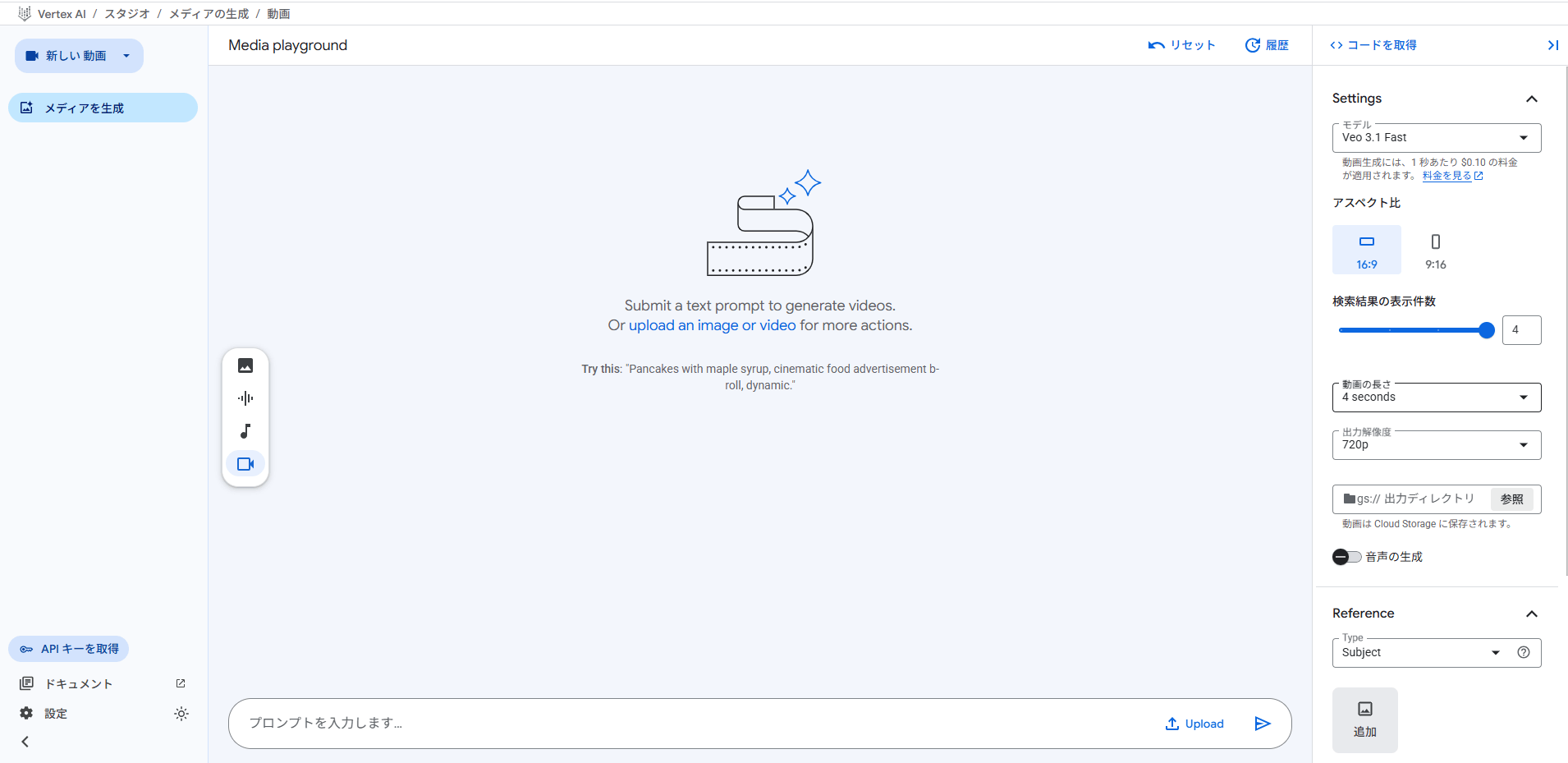The image size is (1568, 763).
Task: Select the music note generation icon
Action: pyautogui.click(x=245, y=431)
